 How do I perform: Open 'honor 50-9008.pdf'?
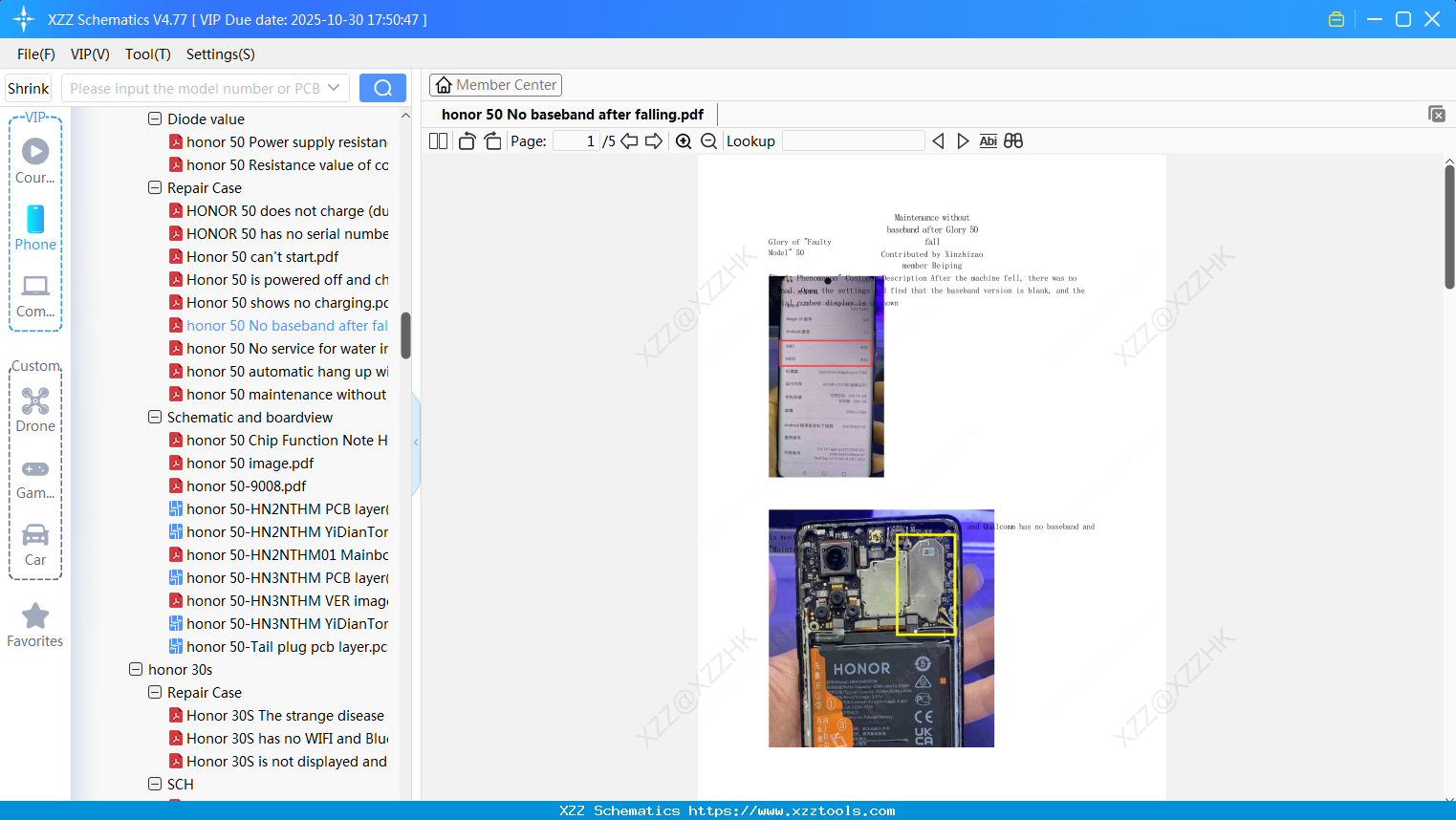(x=237, y=486)
